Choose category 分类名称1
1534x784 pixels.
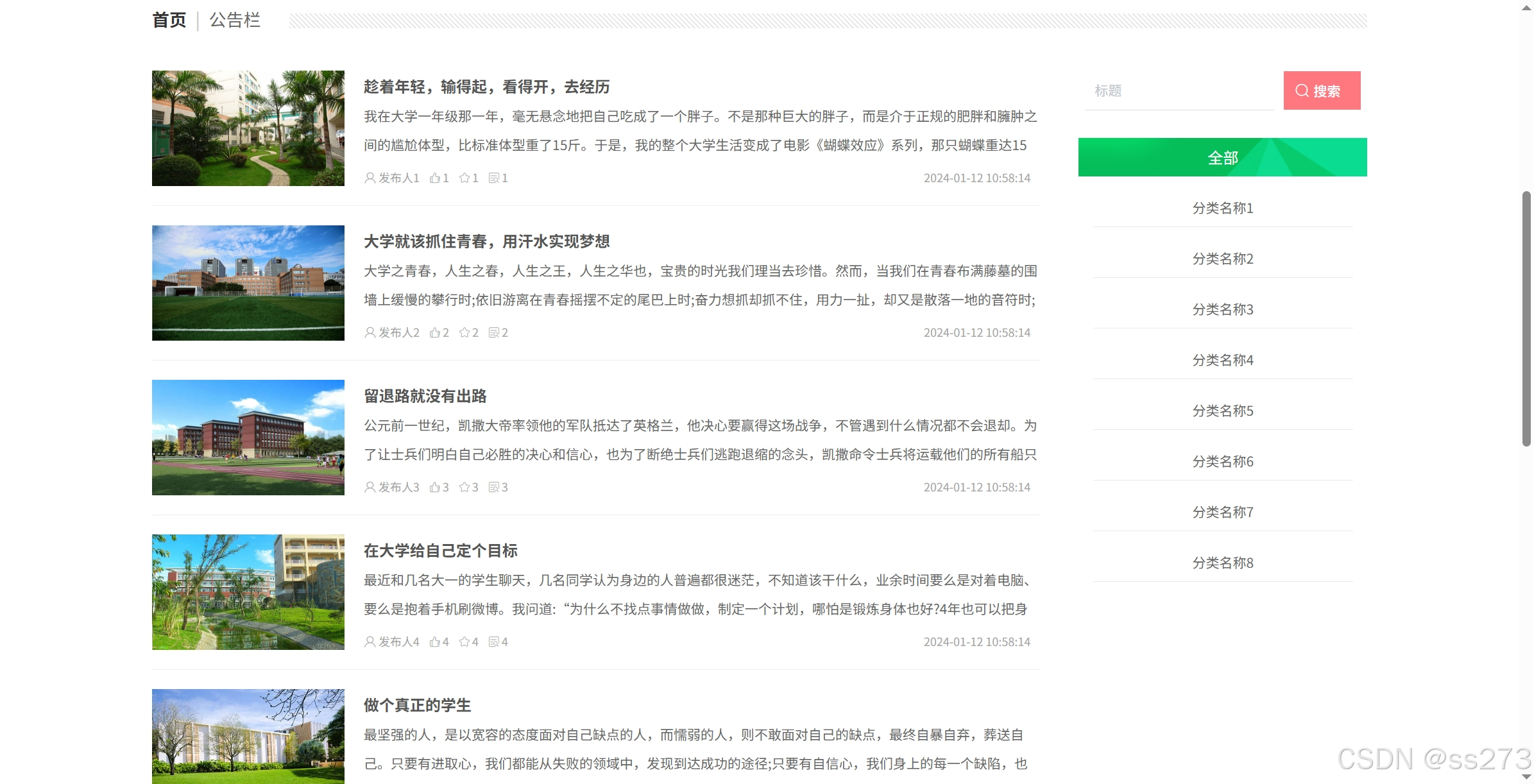point(1222,209)
